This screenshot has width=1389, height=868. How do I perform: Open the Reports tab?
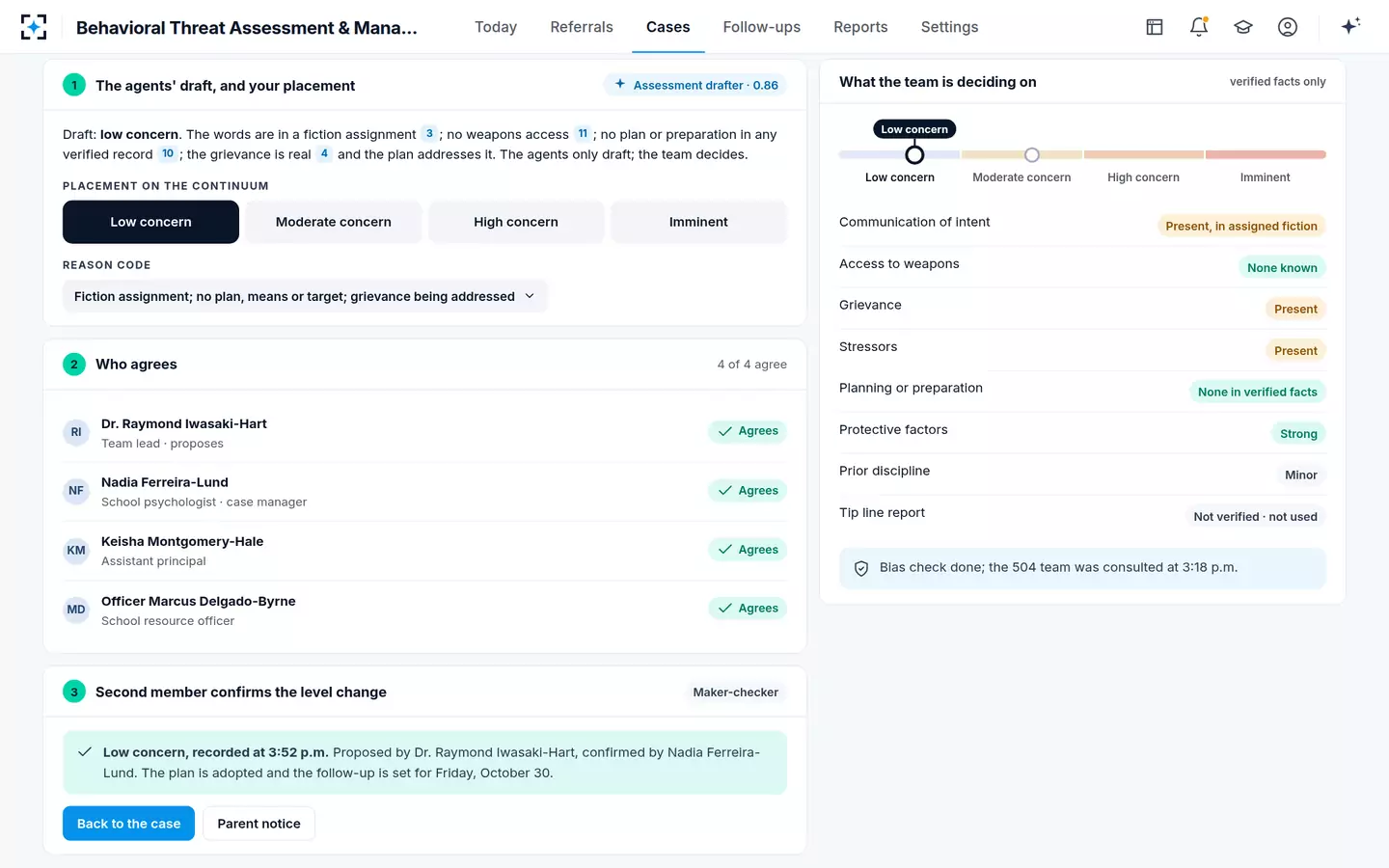point(860,27)
